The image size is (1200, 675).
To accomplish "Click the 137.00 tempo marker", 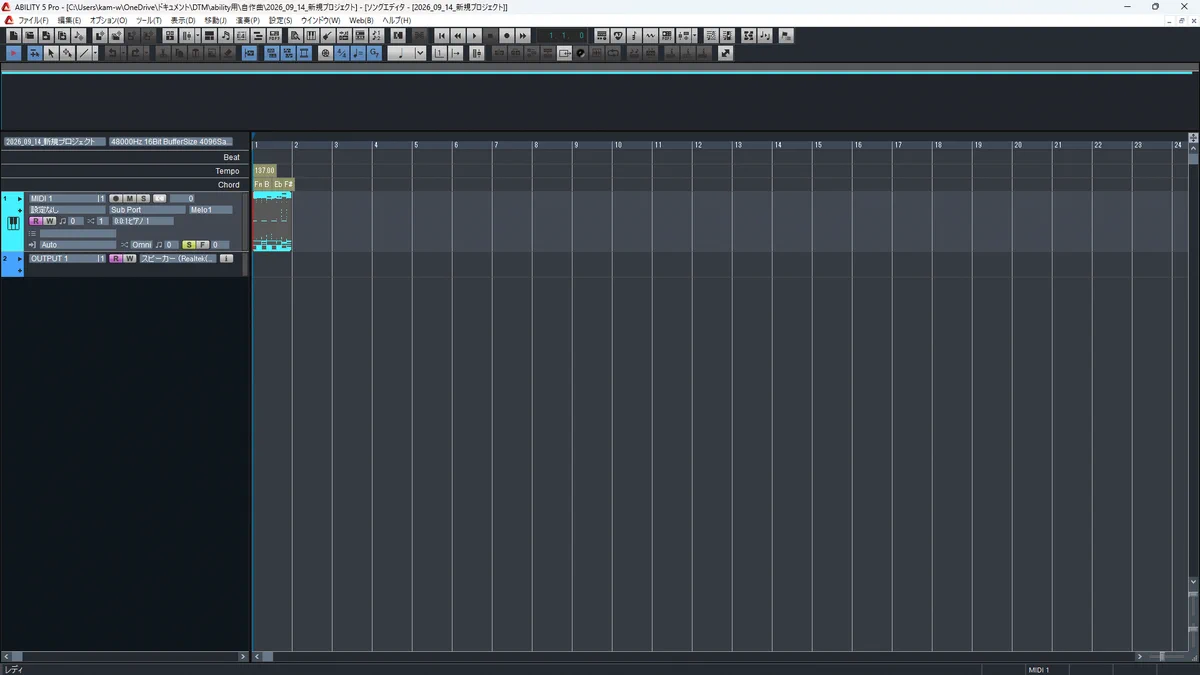I will [x=264, y=171].
